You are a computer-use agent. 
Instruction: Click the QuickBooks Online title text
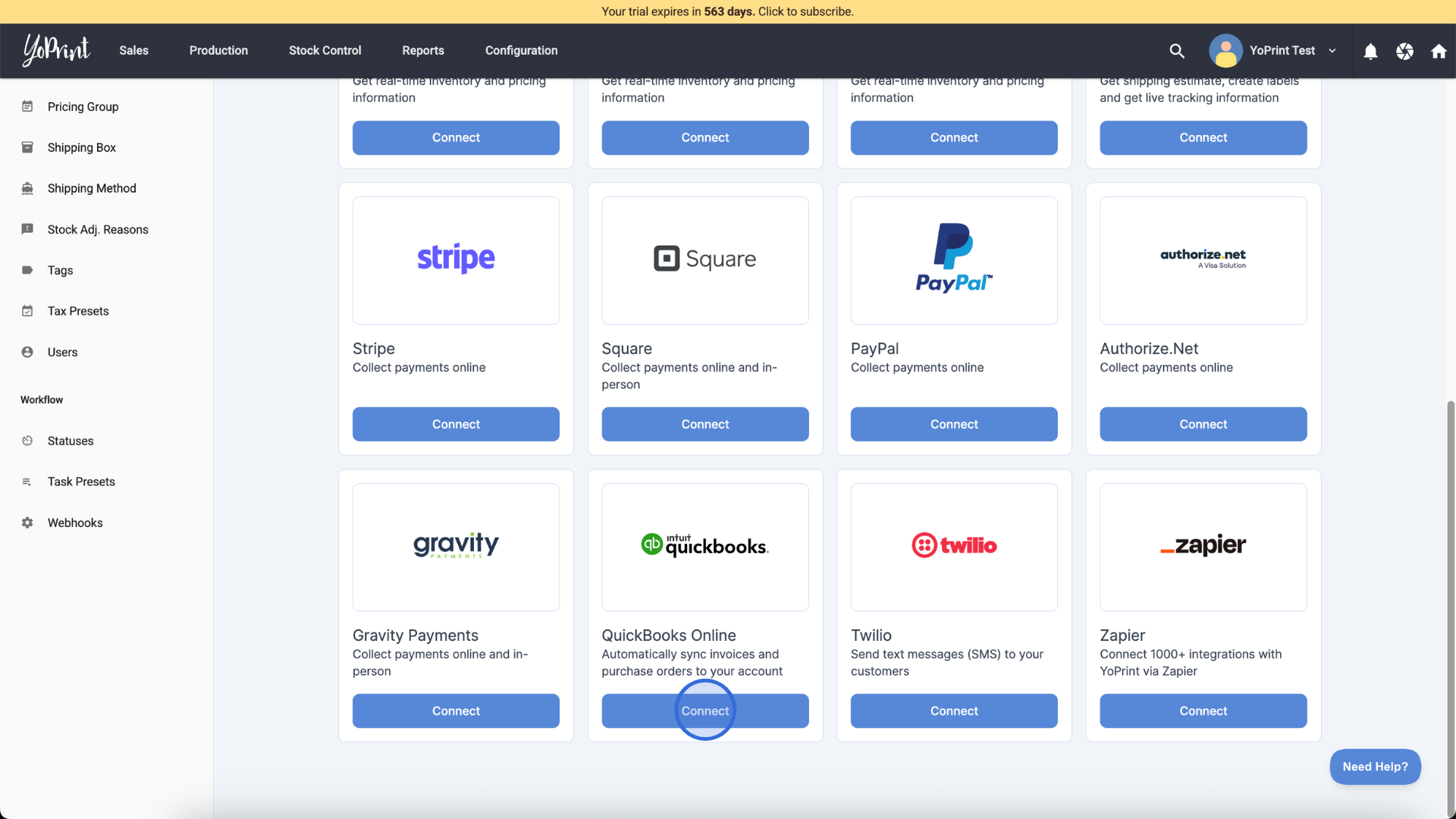[668, 635]
